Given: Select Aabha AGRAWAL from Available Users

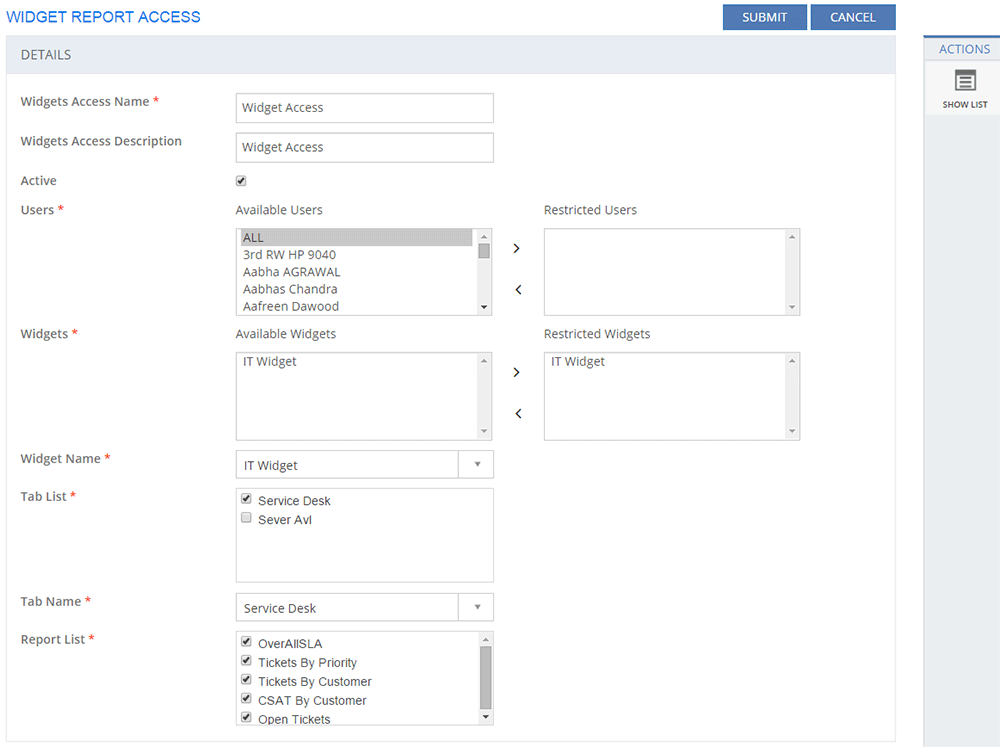Looking at the screenshot, I should point(291,272).
